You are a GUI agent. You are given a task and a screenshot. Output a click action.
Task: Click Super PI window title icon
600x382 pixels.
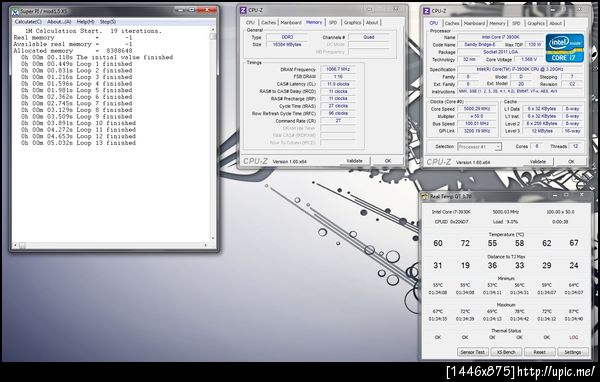(15, 12)
